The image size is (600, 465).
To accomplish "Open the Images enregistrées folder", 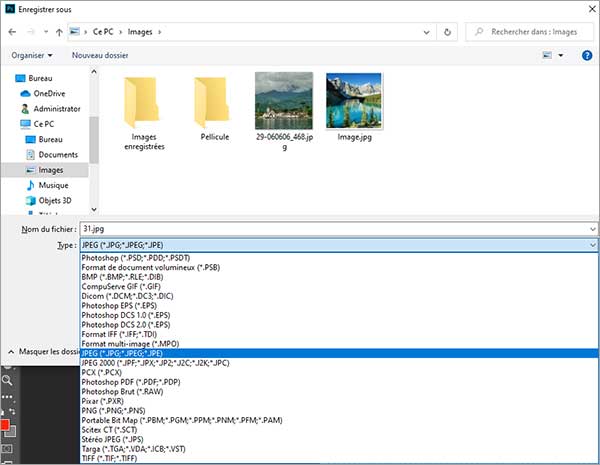I will (x=143, y=113).
